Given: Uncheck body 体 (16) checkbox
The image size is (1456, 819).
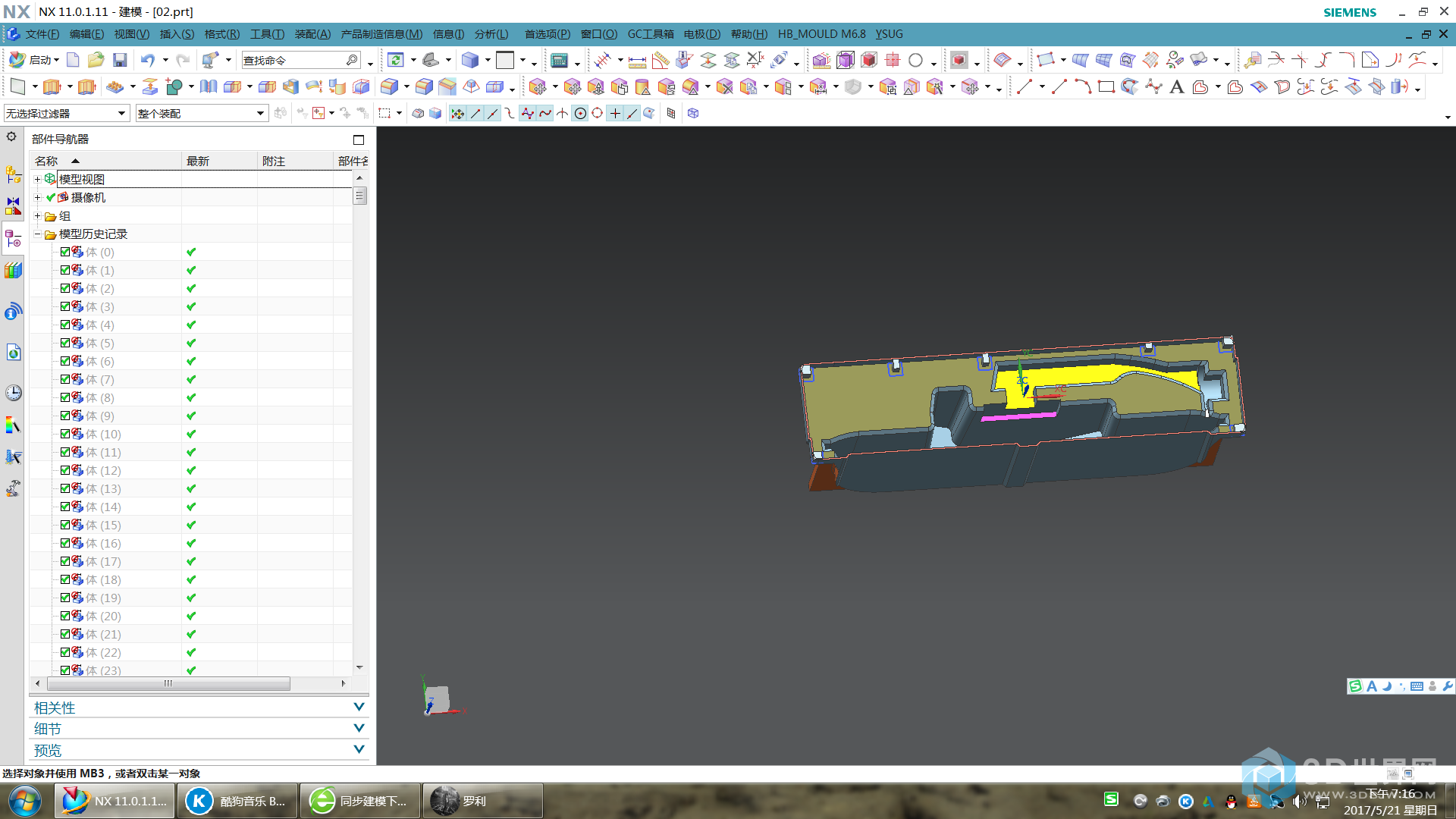Looking at the screenshot, I should [x=65, y=543].
